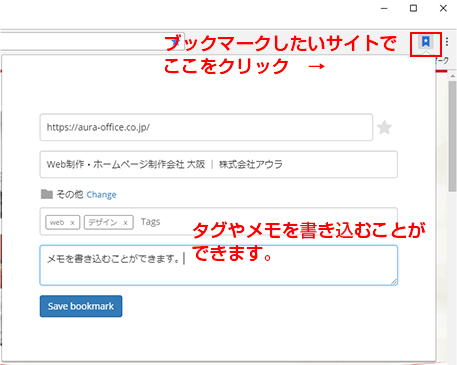This screenshot has height=365, width=457.
Task: Click the その他 folder name
Action: point(69,194)
